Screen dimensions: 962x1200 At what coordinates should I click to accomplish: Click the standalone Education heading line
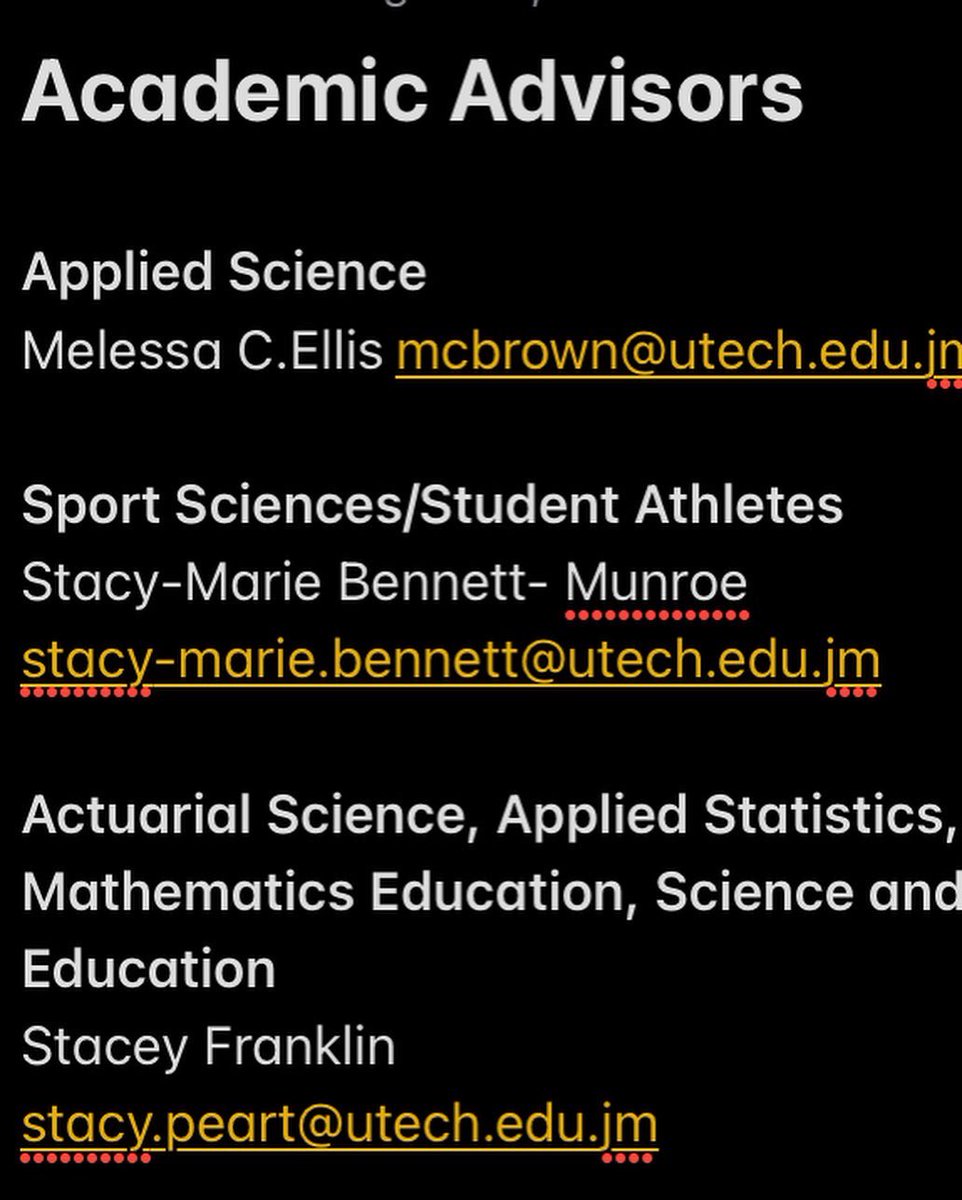148,970
